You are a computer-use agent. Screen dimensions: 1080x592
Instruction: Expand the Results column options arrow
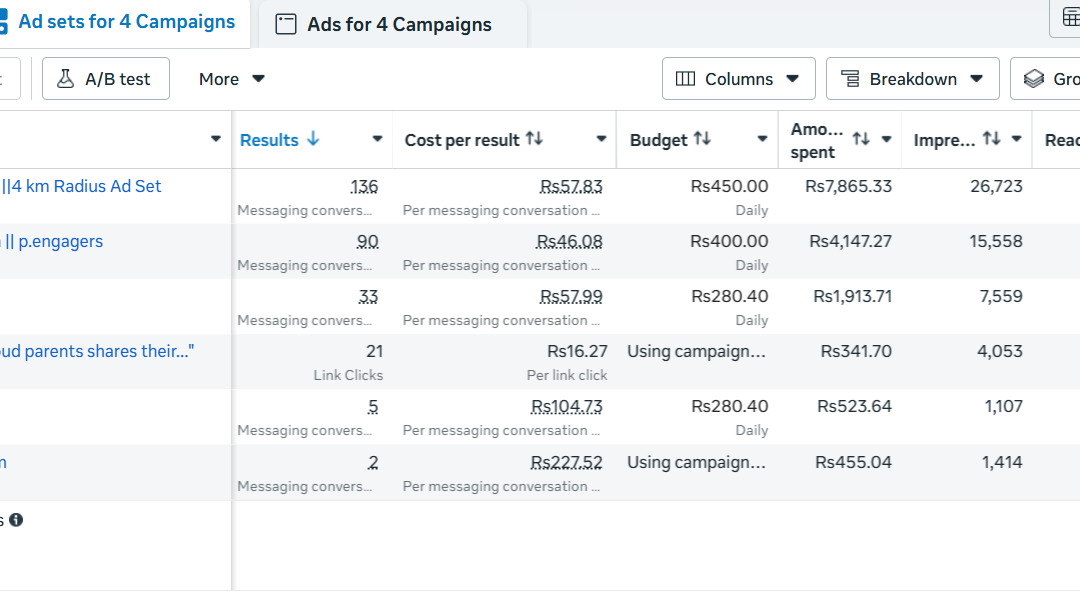click(377, 139)
